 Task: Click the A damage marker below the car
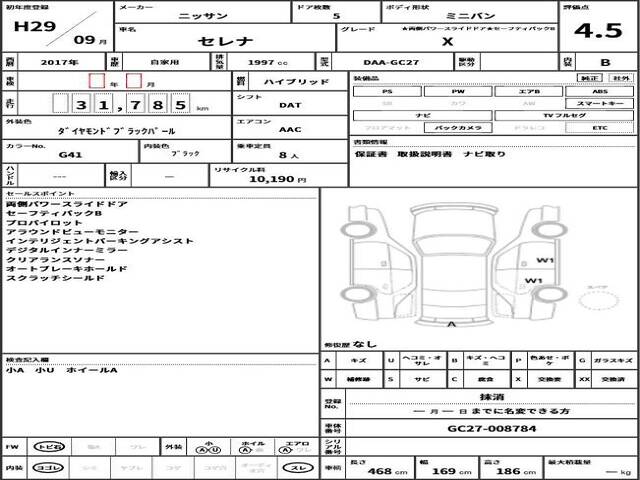click(451, 326)
